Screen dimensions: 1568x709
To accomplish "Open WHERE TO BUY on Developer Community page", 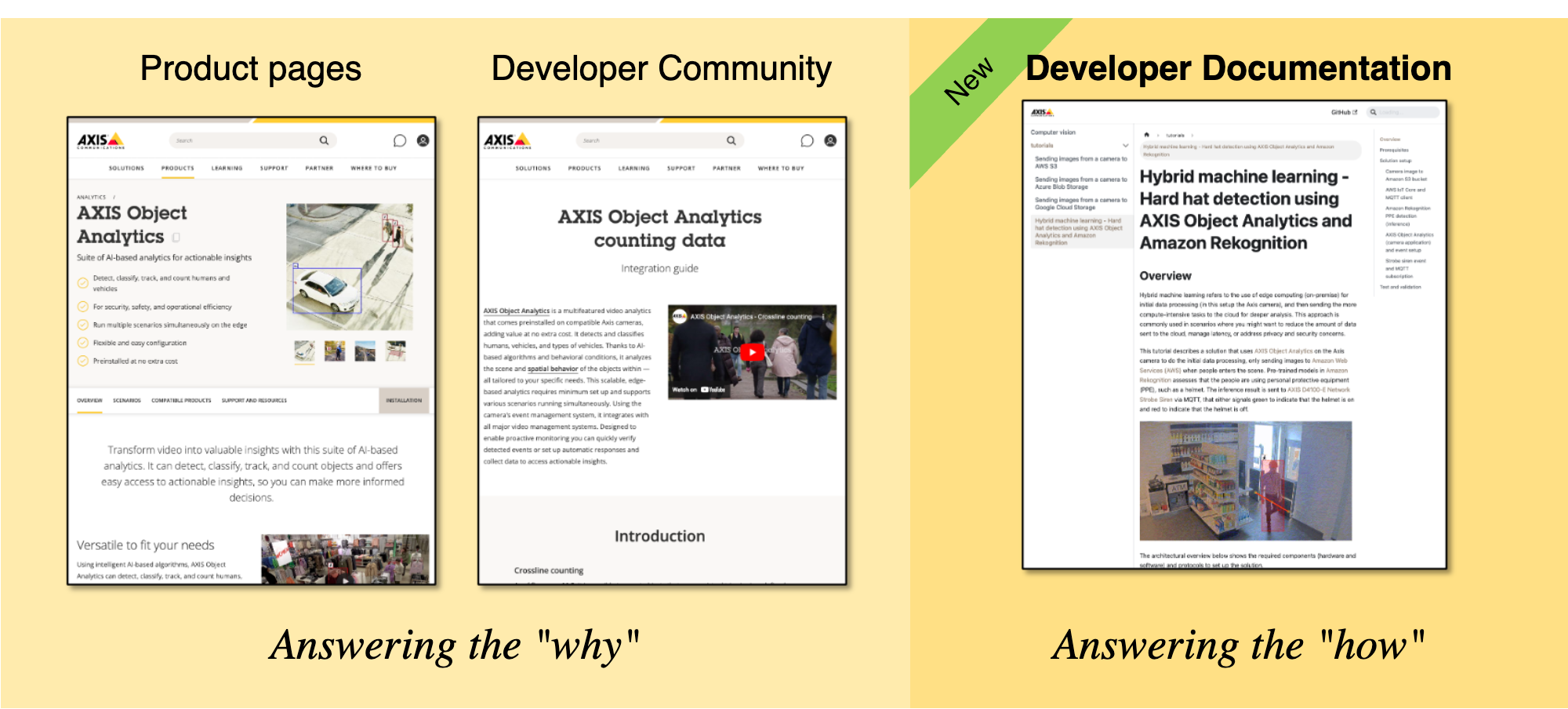I will (781, 168).
